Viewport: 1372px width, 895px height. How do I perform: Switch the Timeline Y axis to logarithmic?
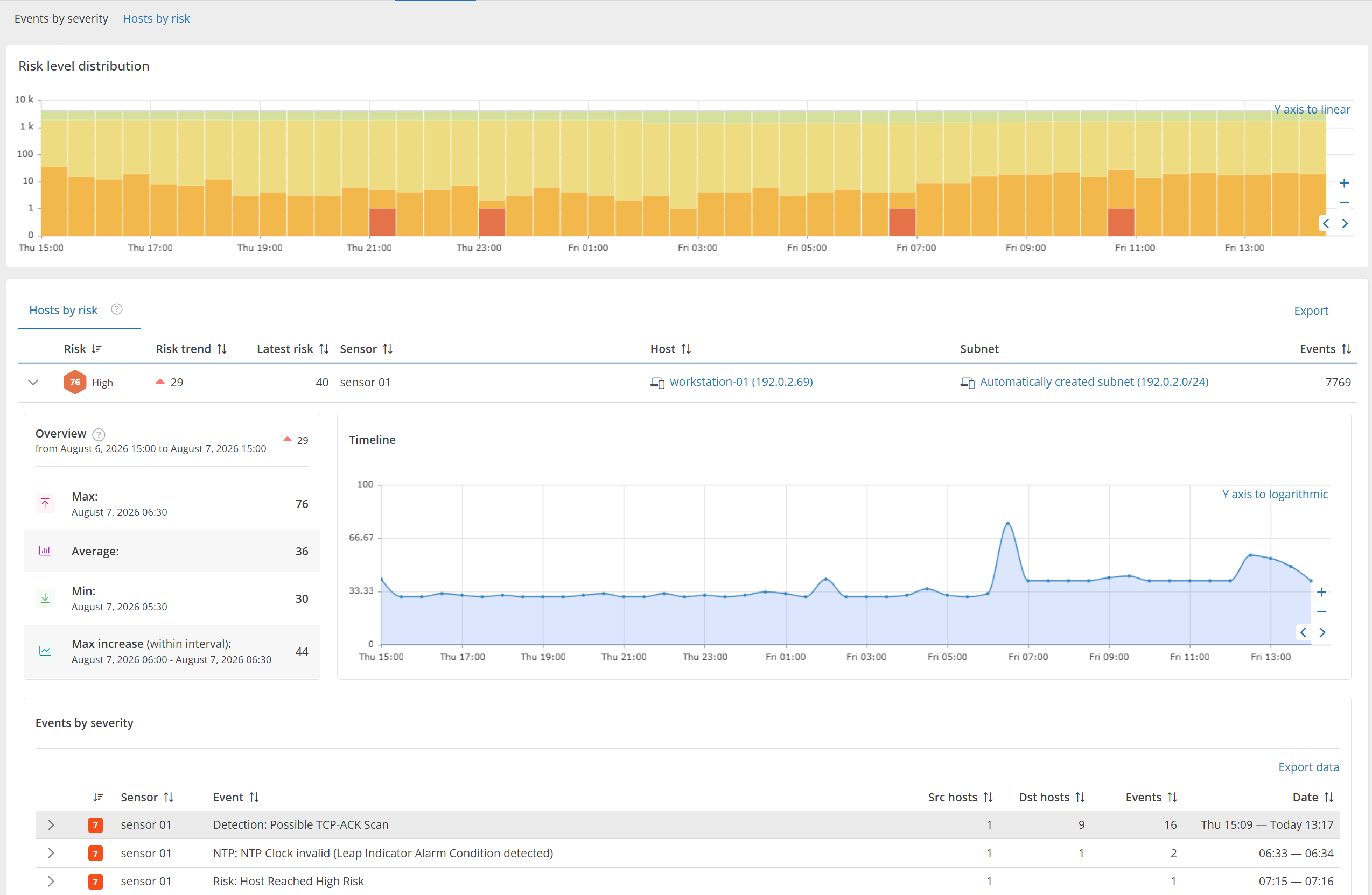coord(1275,494)
